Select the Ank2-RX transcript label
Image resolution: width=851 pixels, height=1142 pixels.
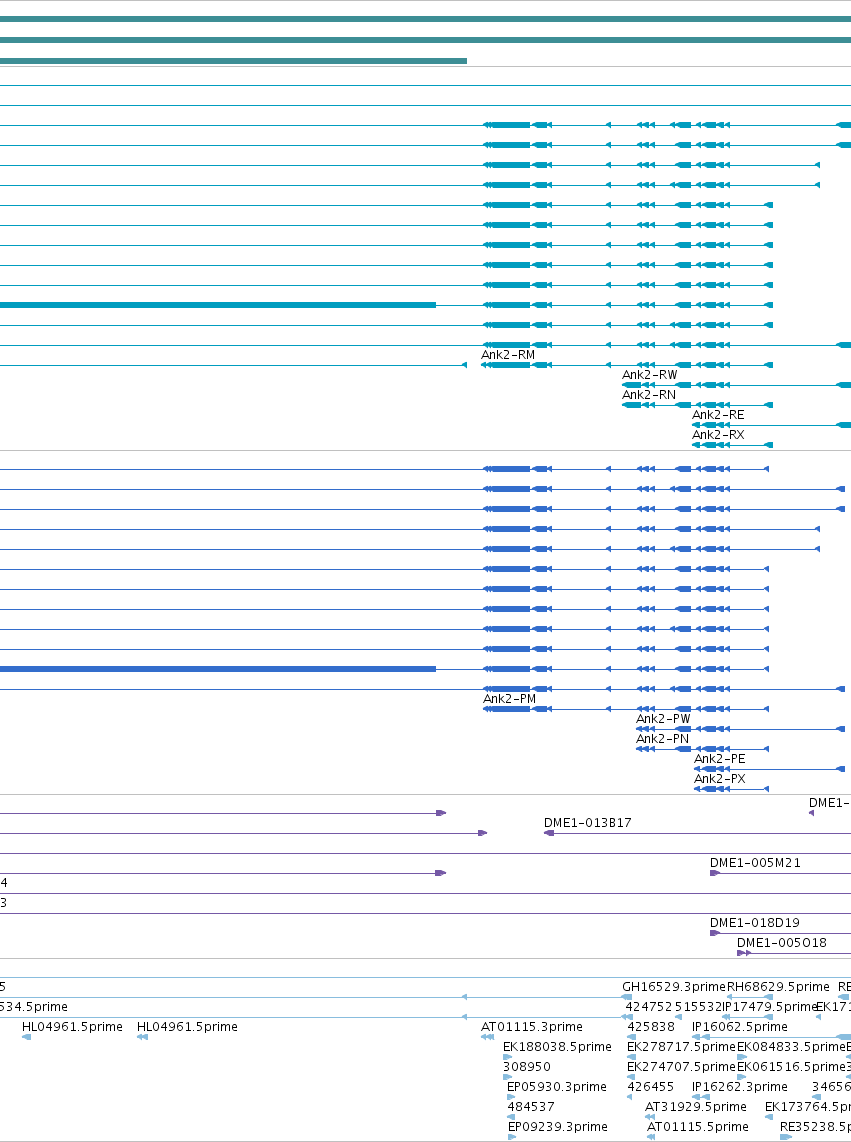point(718,435)
